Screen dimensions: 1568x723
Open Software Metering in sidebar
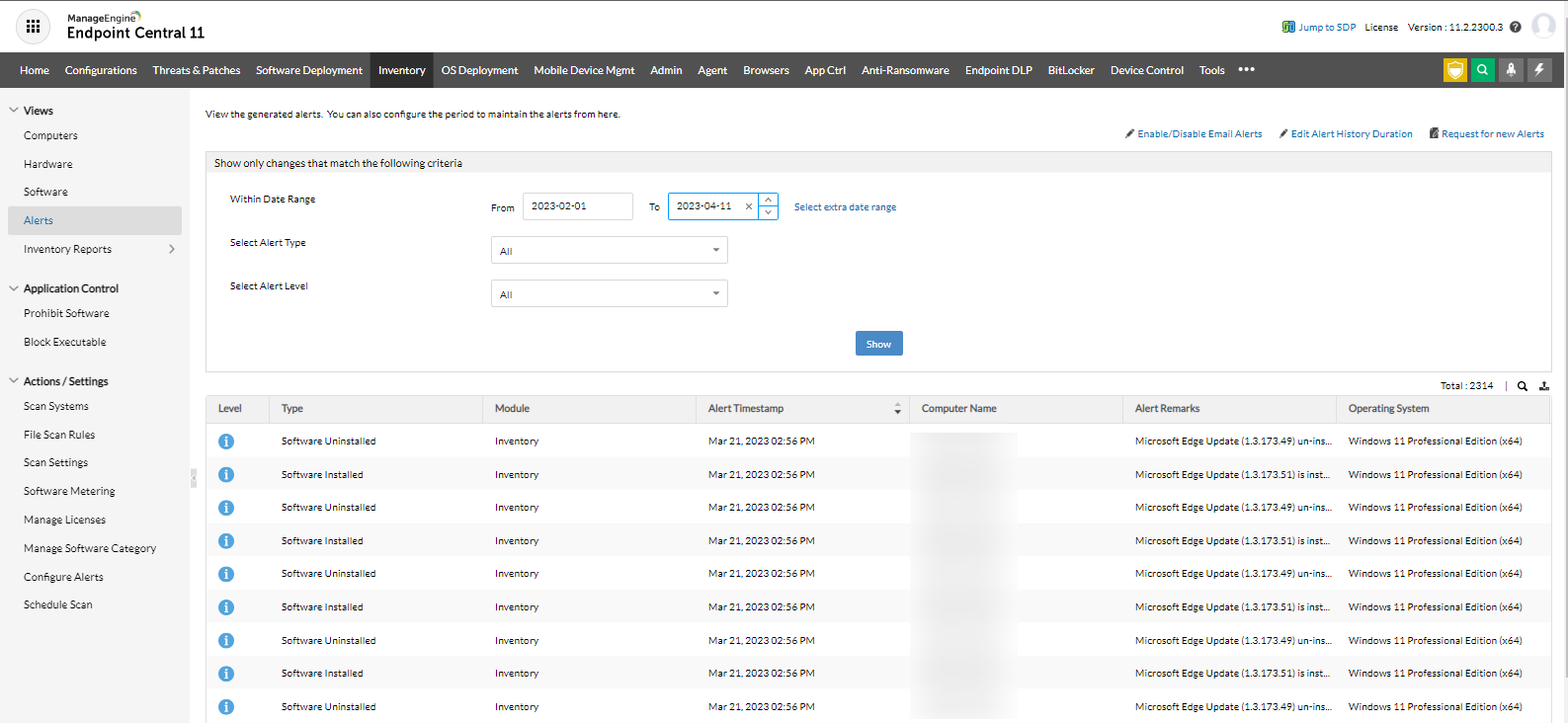click(x=69, y=491)
